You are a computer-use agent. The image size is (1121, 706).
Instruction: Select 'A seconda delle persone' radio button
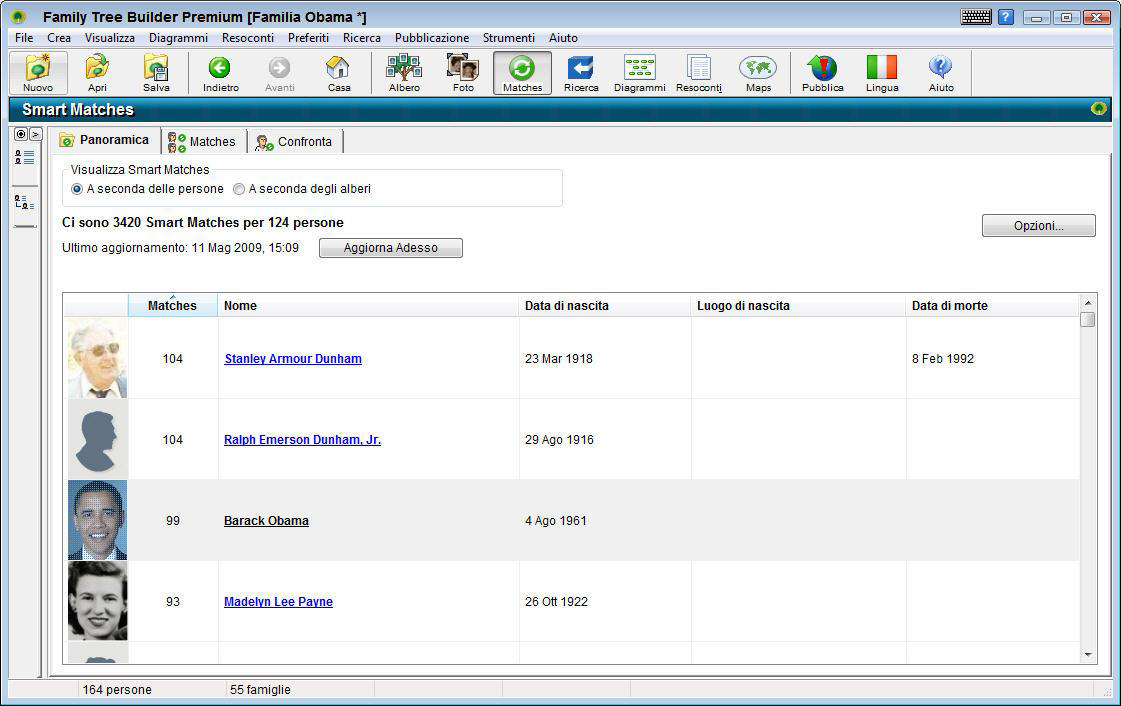77,189
